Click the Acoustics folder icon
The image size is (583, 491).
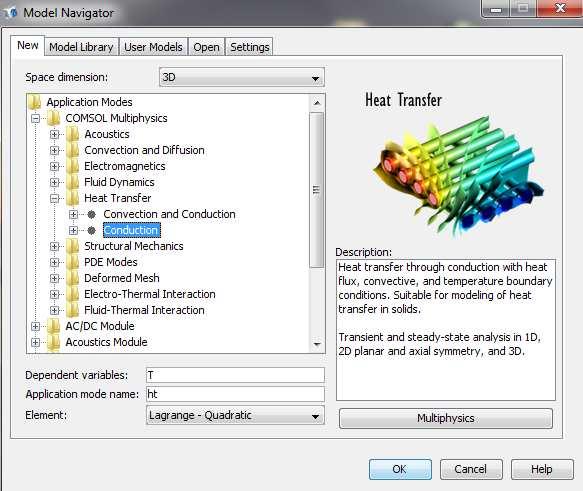[73, 134]
